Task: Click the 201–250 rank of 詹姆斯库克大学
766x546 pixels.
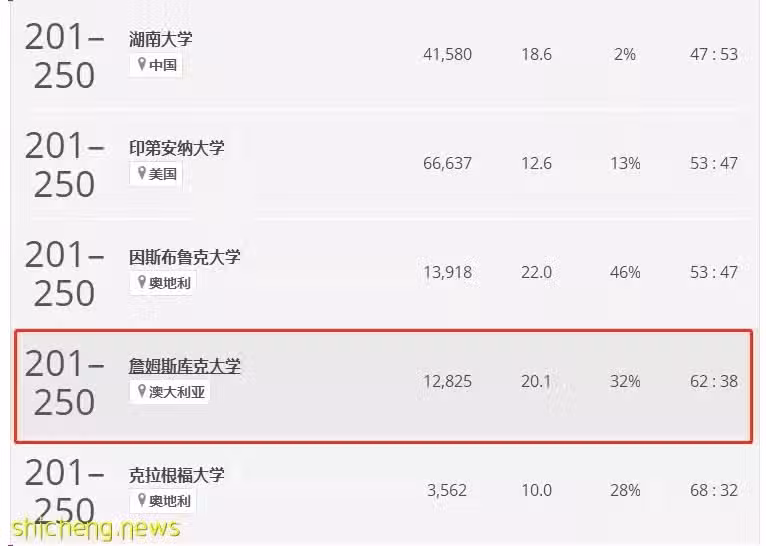Action: pos(64,383)
